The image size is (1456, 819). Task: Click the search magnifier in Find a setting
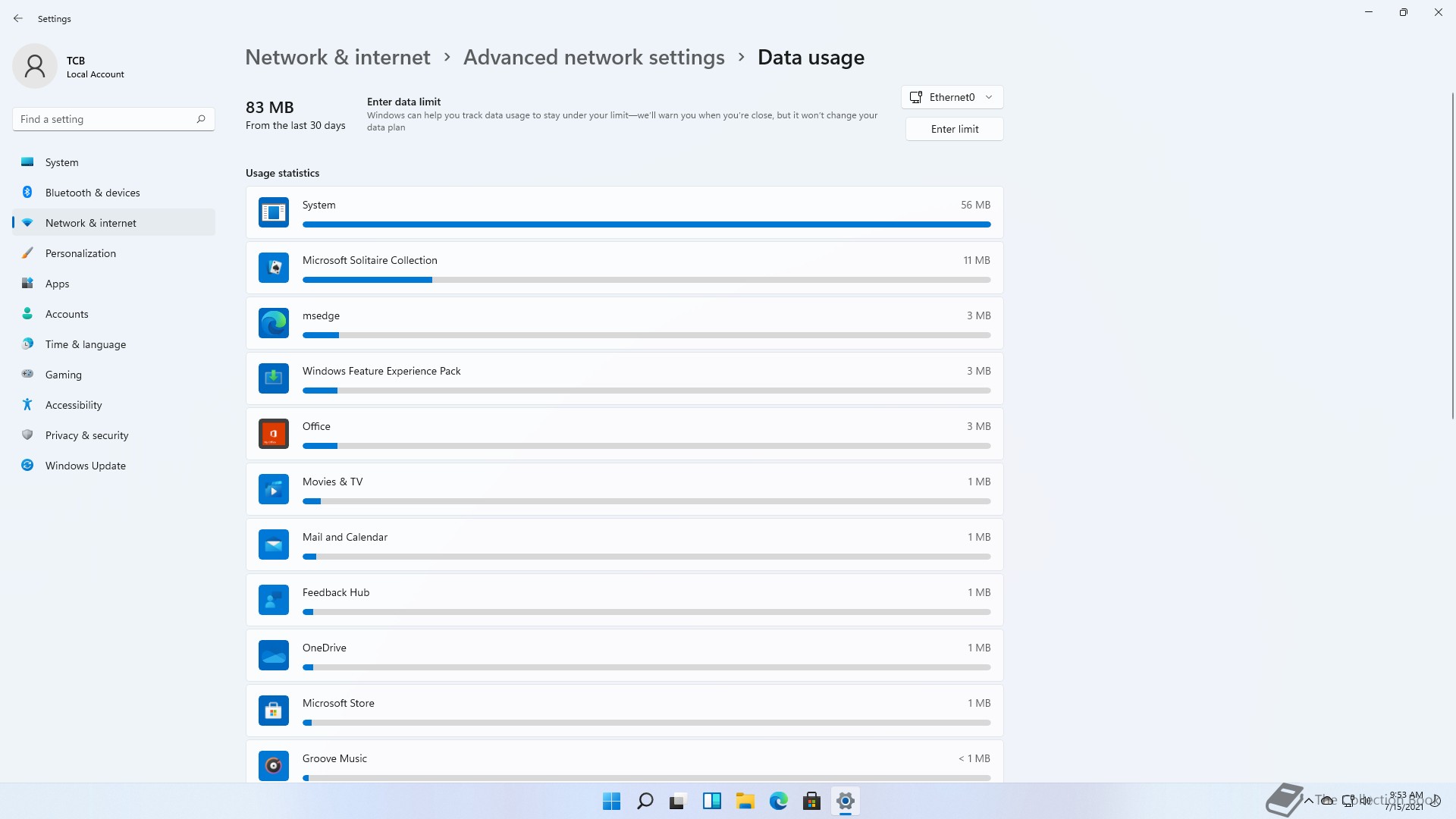point(201,119)
